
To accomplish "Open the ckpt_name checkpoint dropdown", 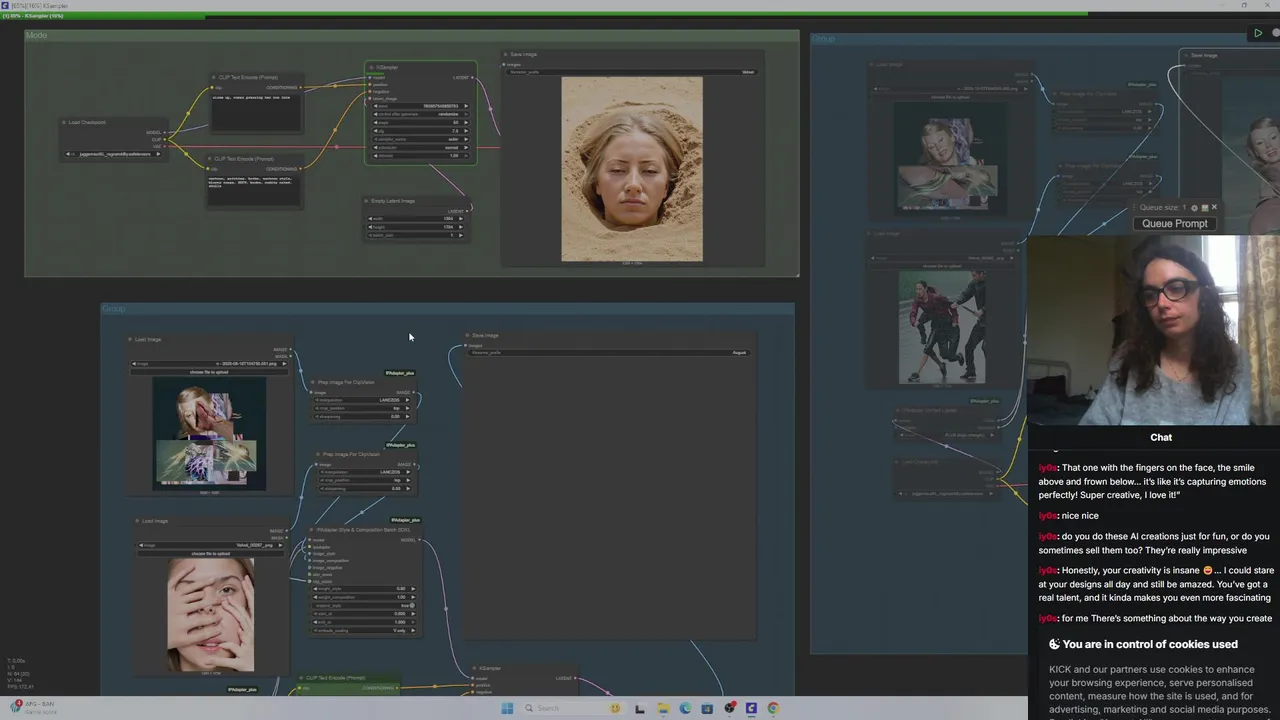I will point(112,154).
